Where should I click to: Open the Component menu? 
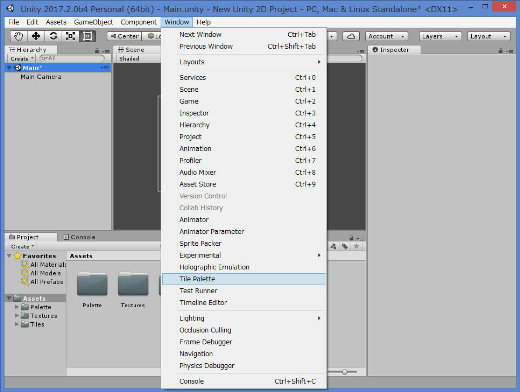tap(139, 22)
